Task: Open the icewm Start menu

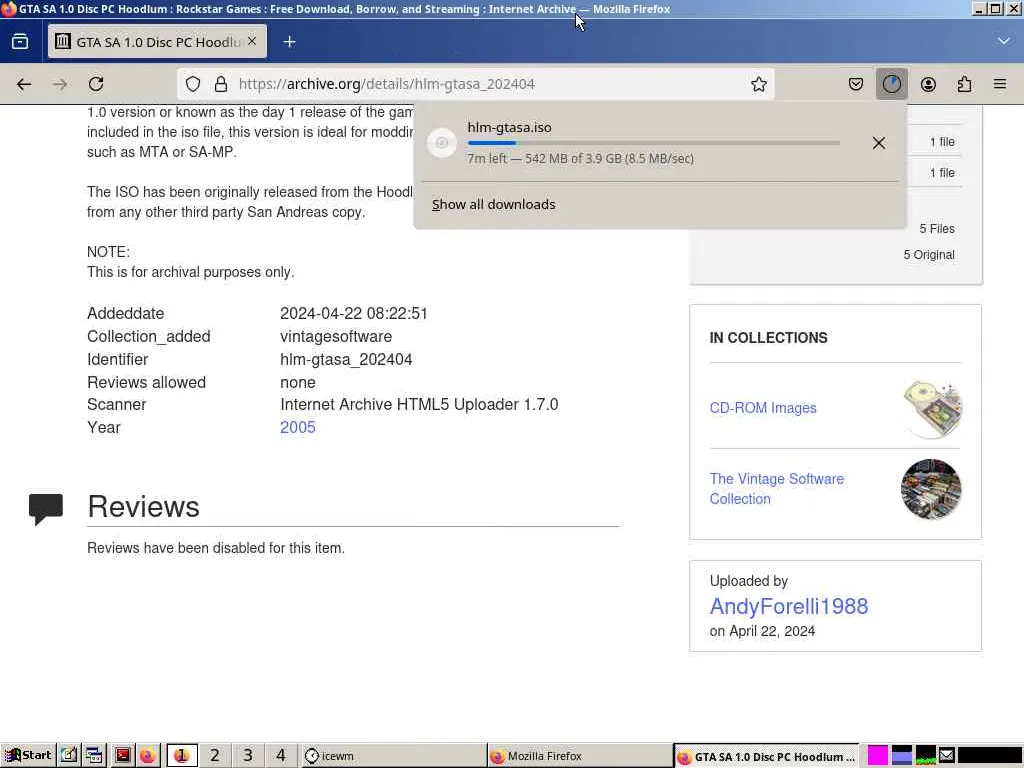Action: (x=28, y=756)
